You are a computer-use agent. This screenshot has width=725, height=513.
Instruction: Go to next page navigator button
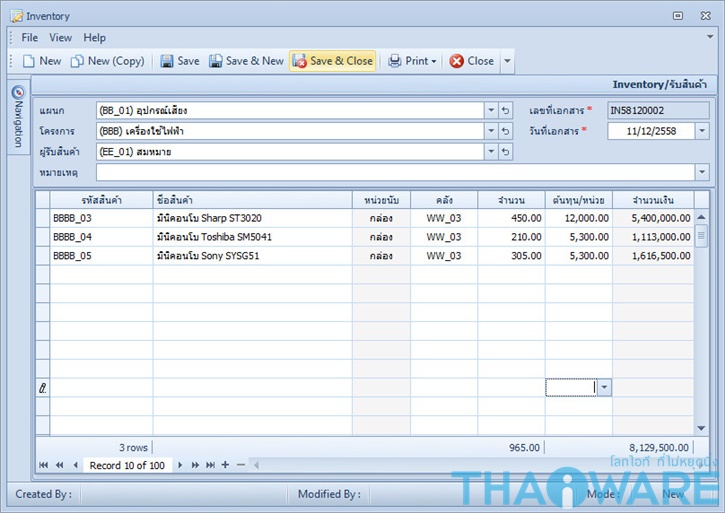[x=195, y=465]
